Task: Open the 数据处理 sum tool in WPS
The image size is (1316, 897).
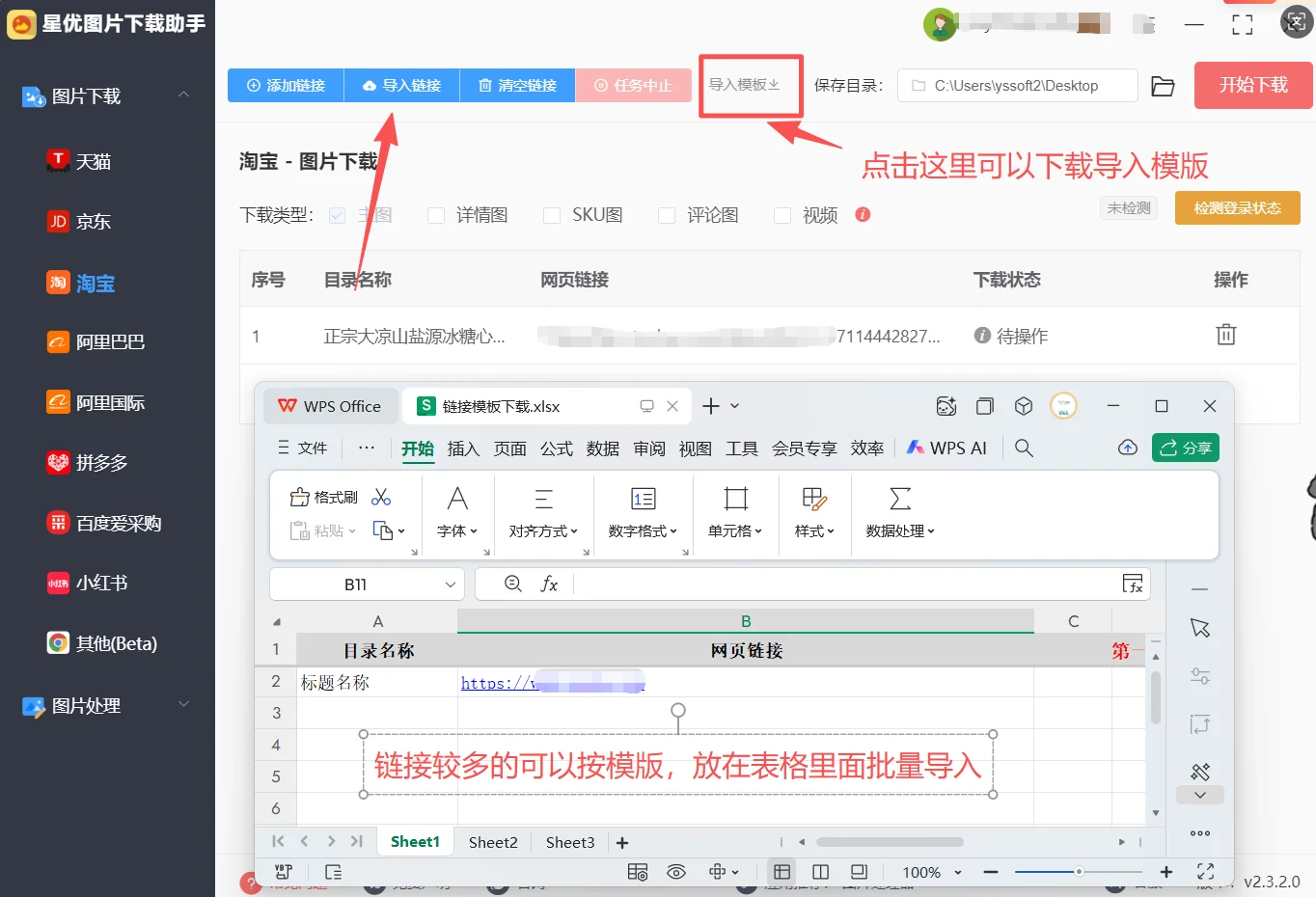Action: [899, 514]
